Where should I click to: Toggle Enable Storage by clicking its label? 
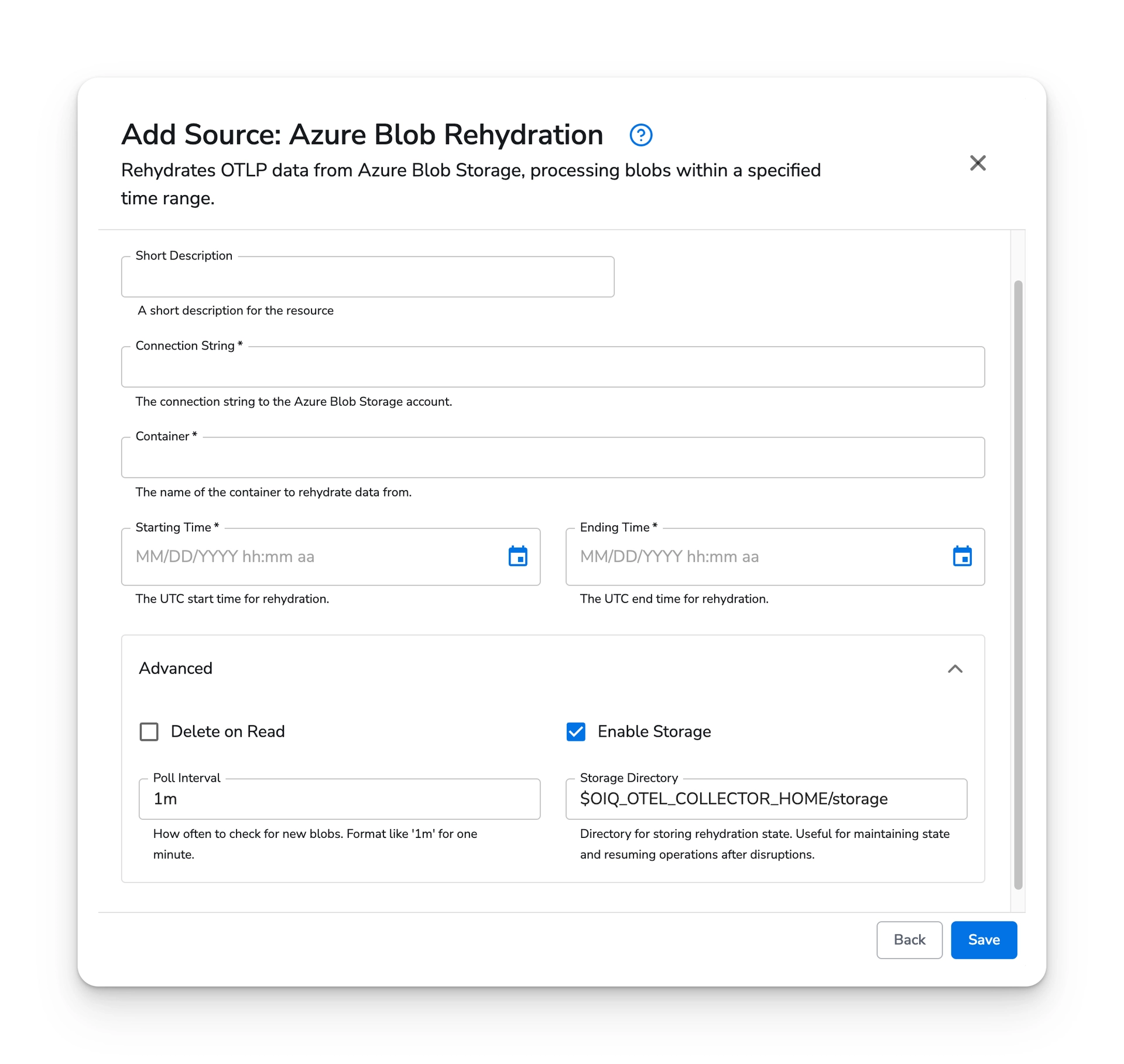pyautogui.click(x=654, y=731)
